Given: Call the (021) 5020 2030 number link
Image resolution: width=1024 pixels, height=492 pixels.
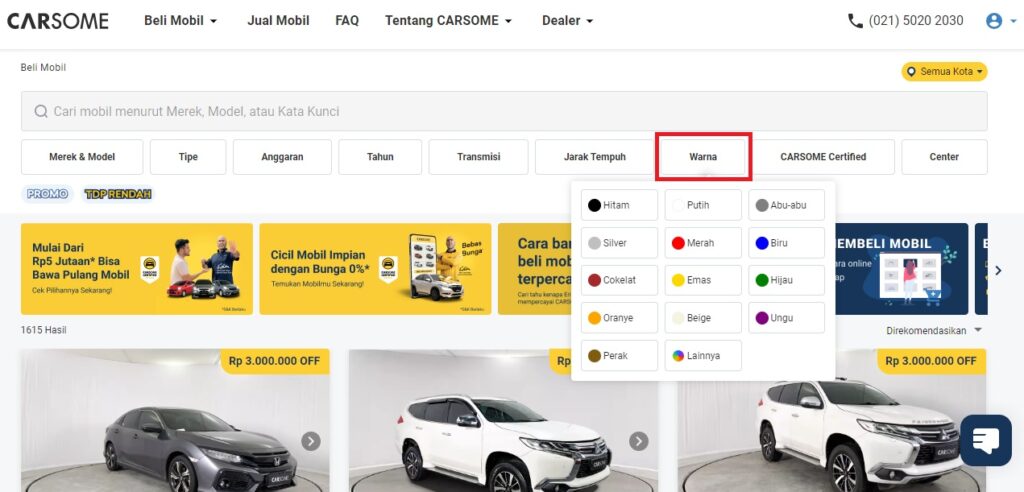Looking at the screenshot, I should [916, 21].
